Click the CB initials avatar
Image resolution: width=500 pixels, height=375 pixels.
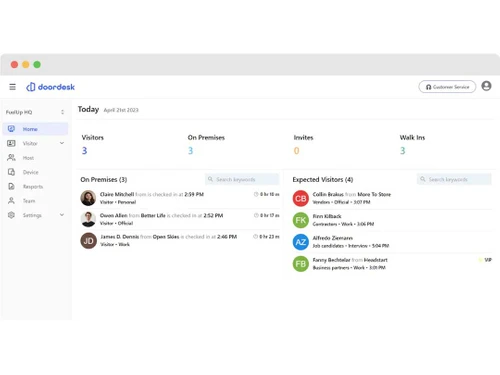click(301, 199)
